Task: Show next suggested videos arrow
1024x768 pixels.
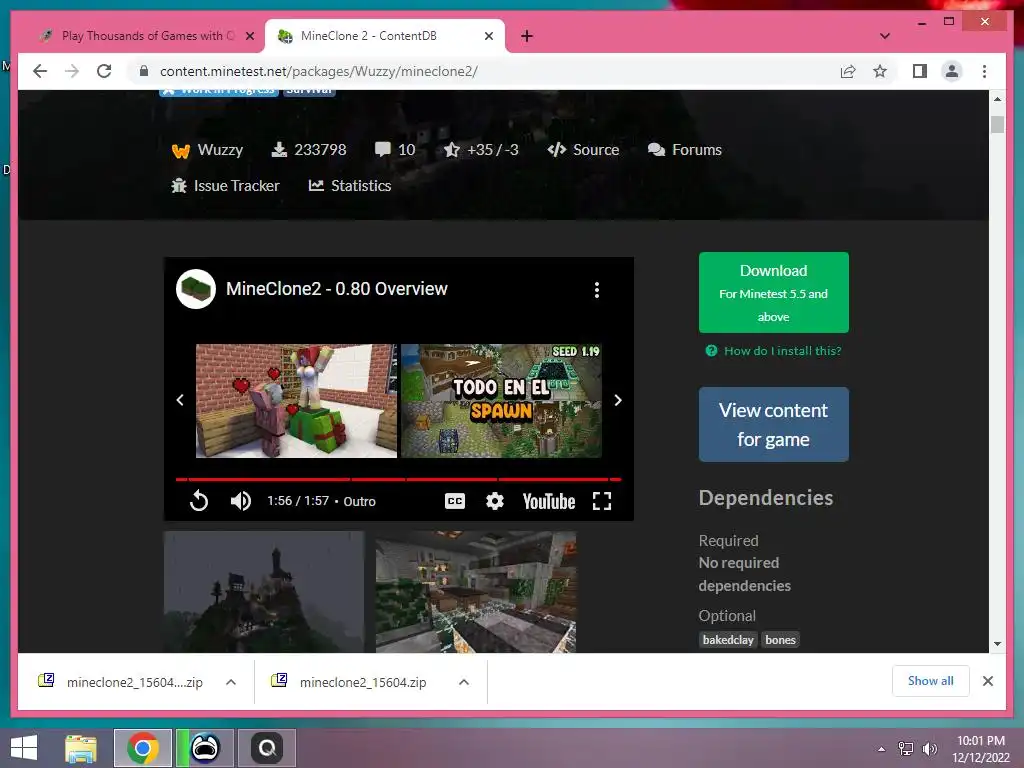Action: coord(618,400)
